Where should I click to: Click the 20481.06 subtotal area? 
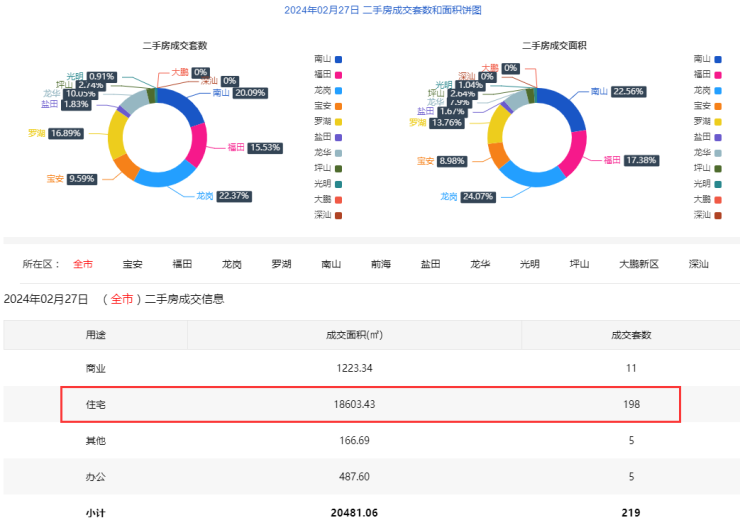coord(354,513)
